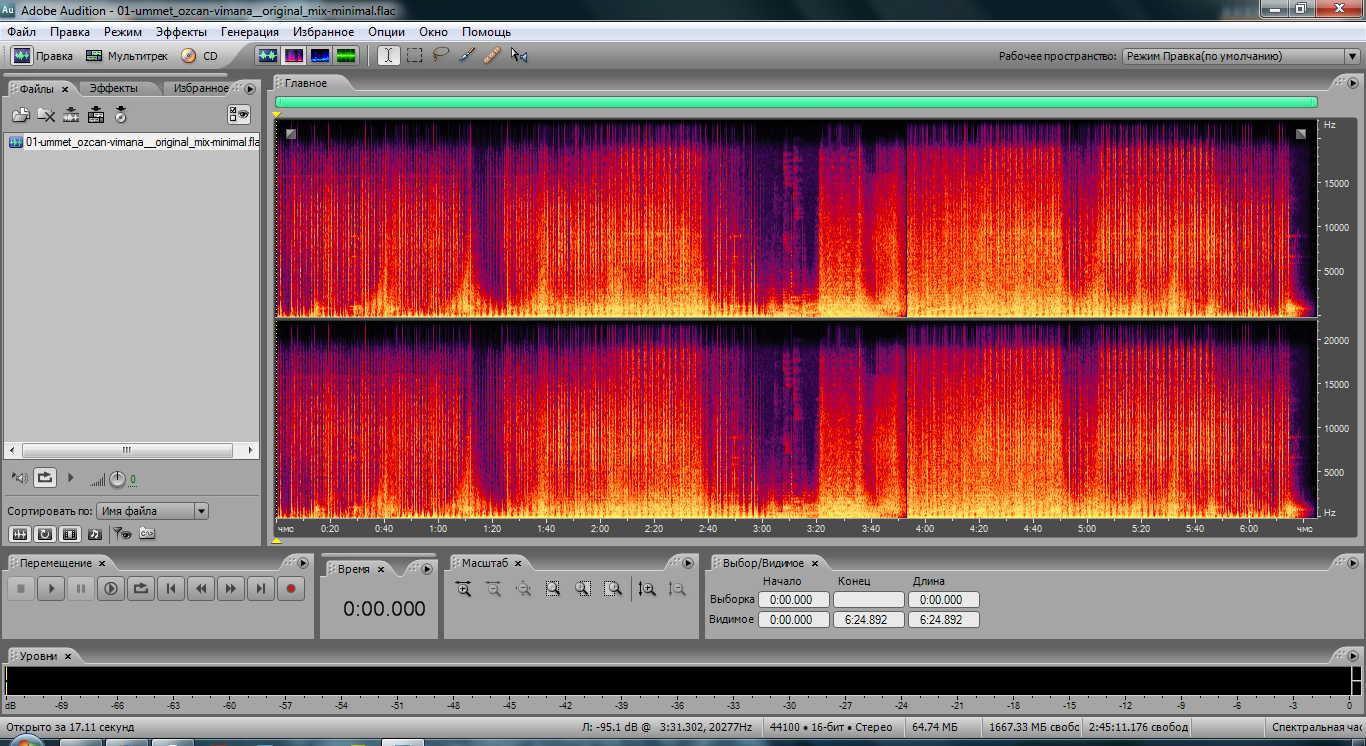Open Перемещение panel options menu arrow

(x=301, y=564)
